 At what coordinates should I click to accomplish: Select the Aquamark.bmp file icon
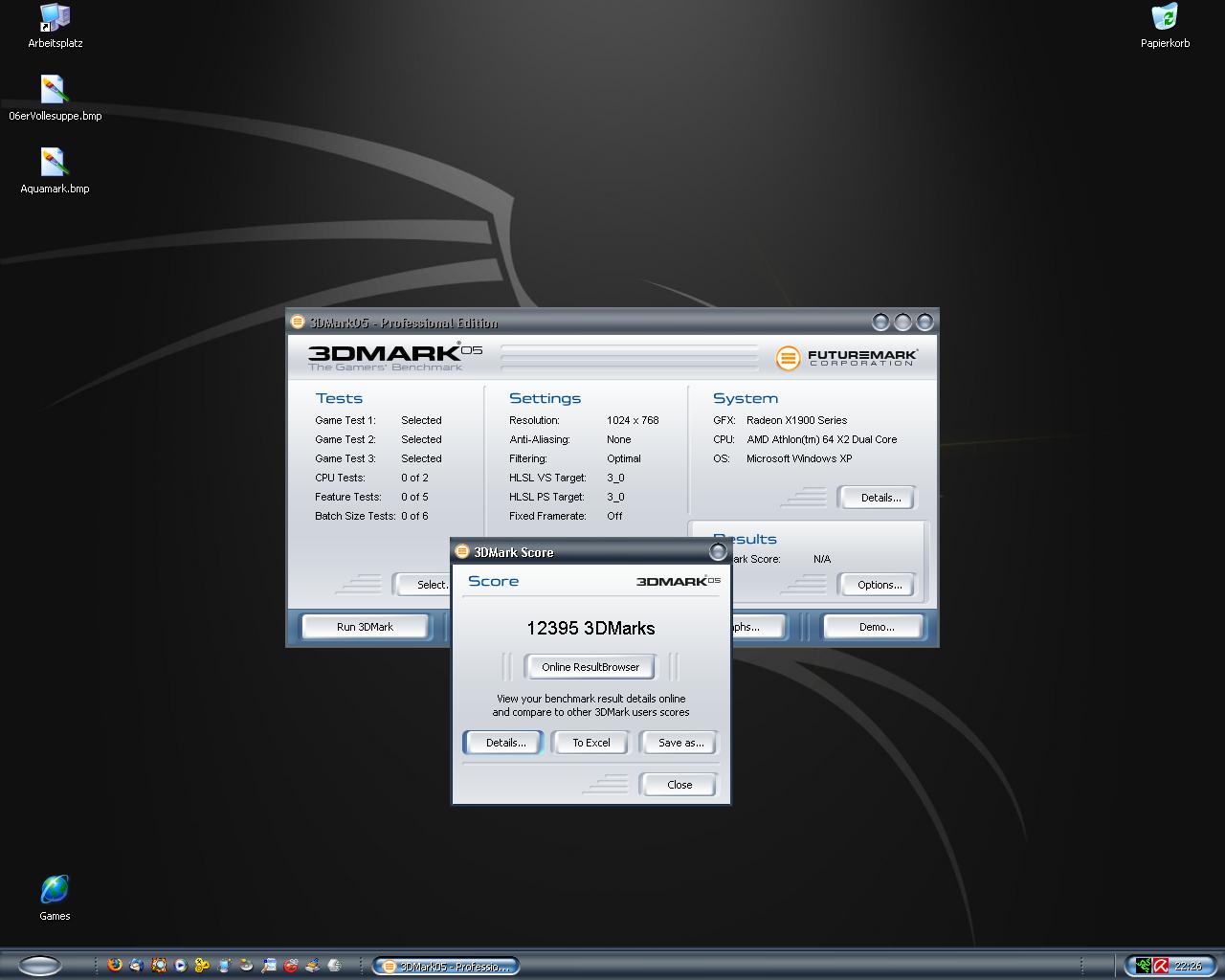click(55, 171)
